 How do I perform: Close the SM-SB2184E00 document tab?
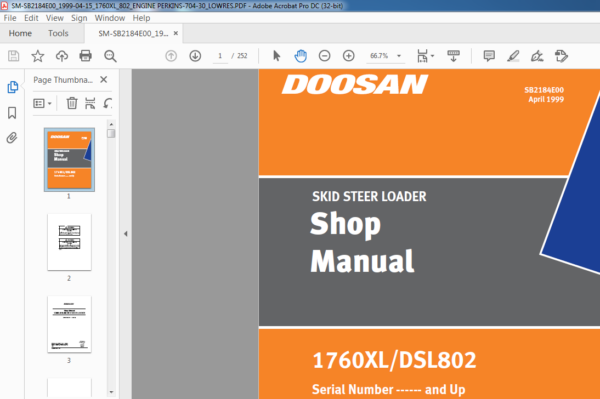click(x=176, y=33)
